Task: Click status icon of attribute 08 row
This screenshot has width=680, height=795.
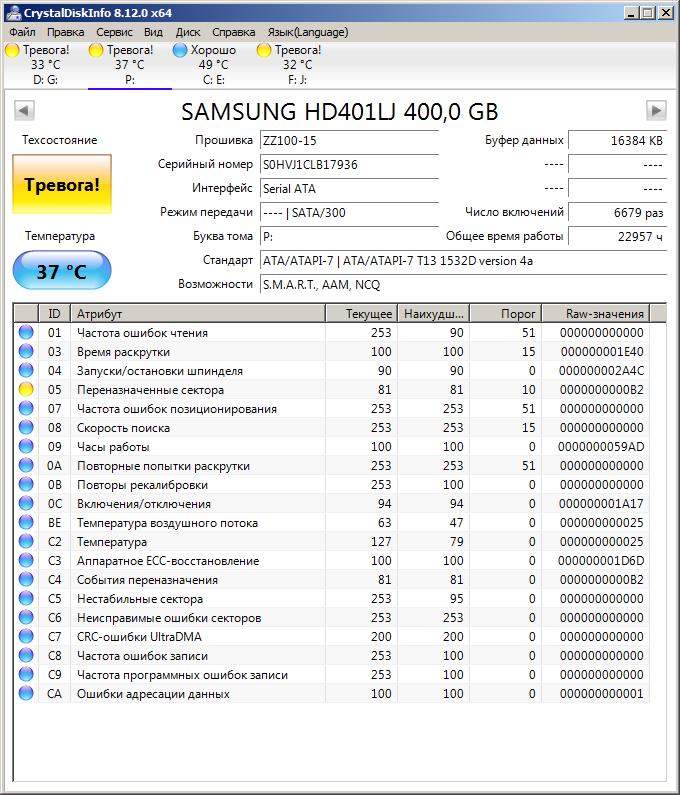Action: click(x=26, y=427)
